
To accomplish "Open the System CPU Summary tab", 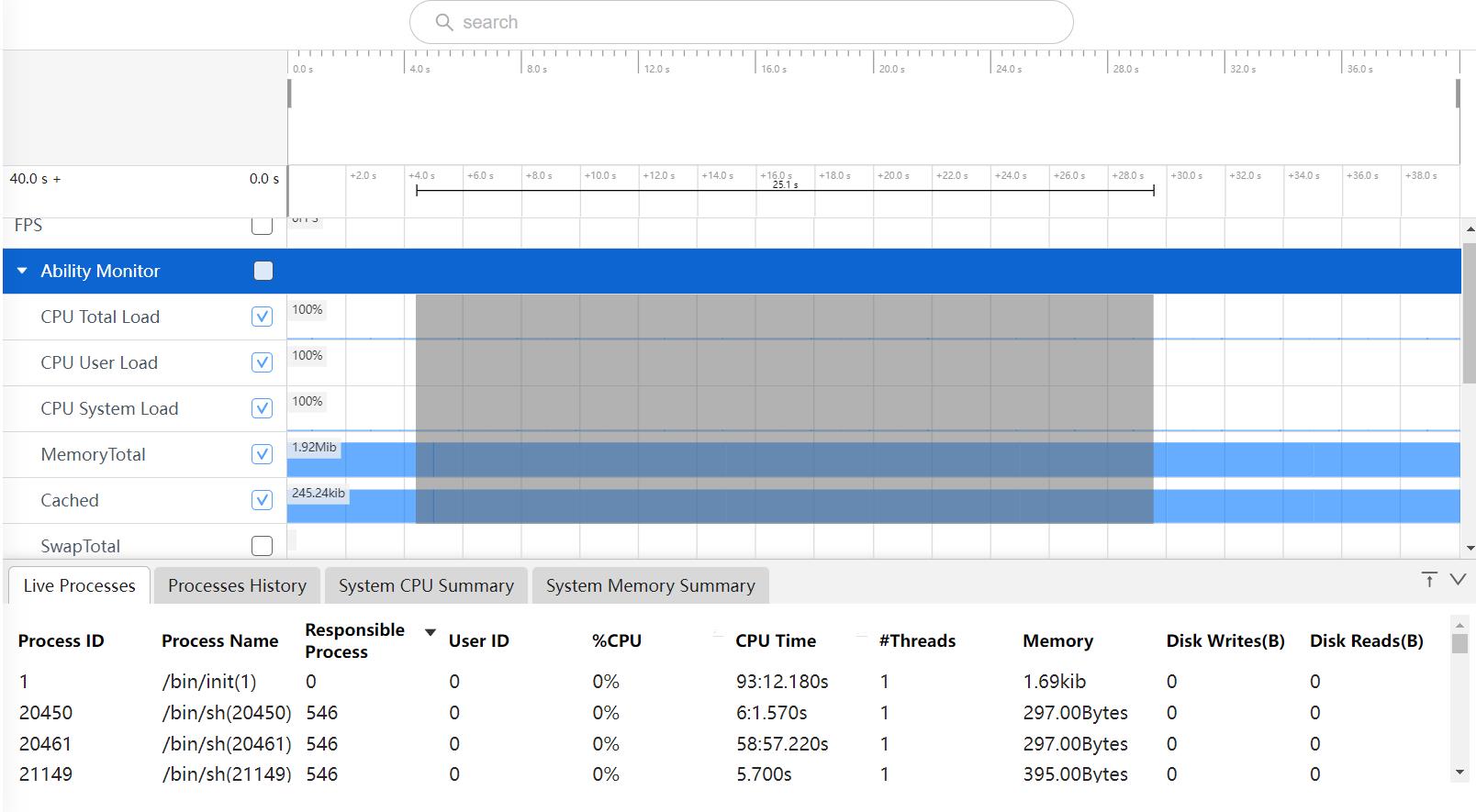I will coord(426,585).
